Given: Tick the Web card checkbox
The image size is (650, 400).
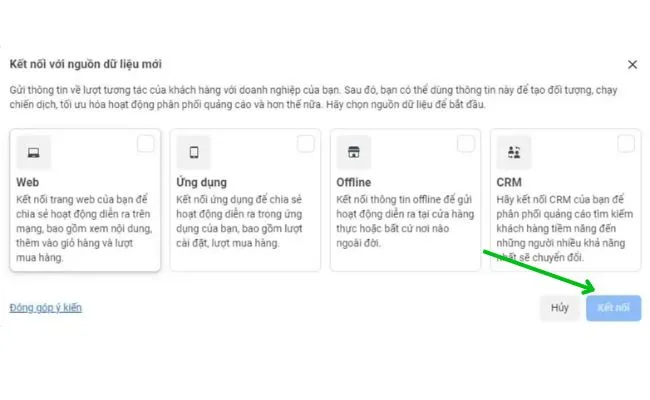Looking at the screenshot, I should coord(146,144).
